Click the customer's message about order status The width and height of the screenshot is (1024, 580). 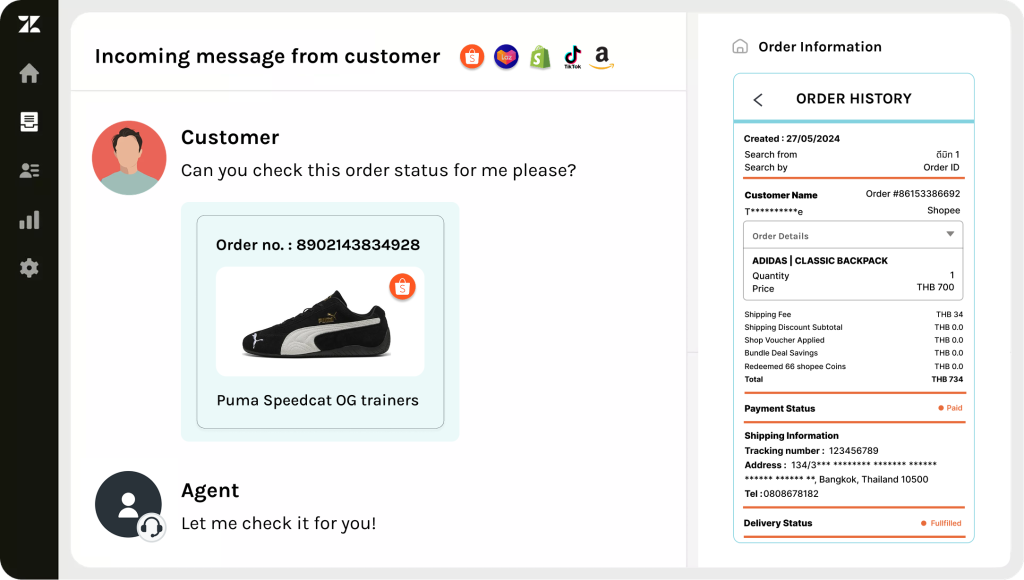click(x=378, y=170)
